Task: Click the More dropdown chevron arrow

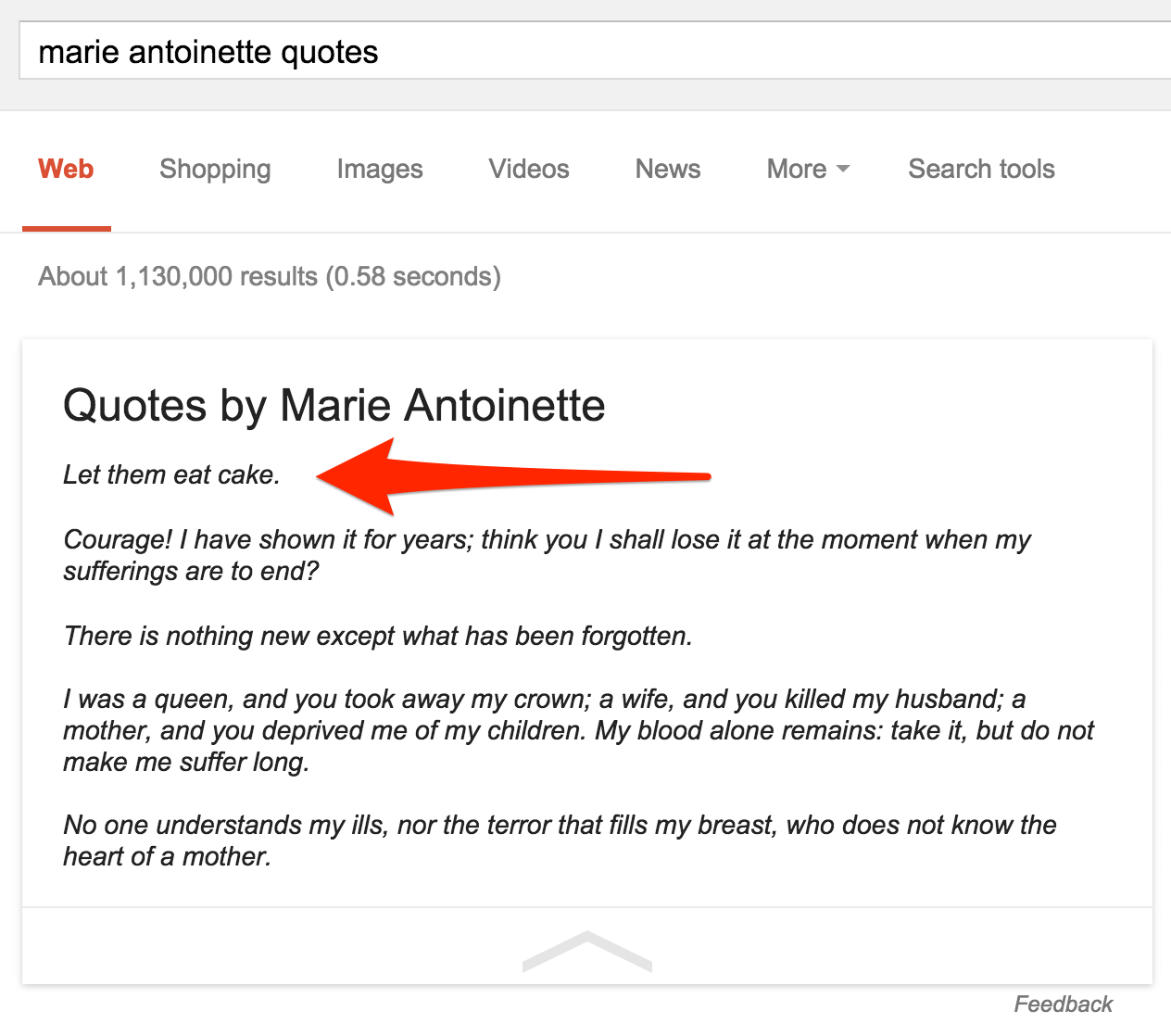Action: pyautogui.click(x=844, y=170)
